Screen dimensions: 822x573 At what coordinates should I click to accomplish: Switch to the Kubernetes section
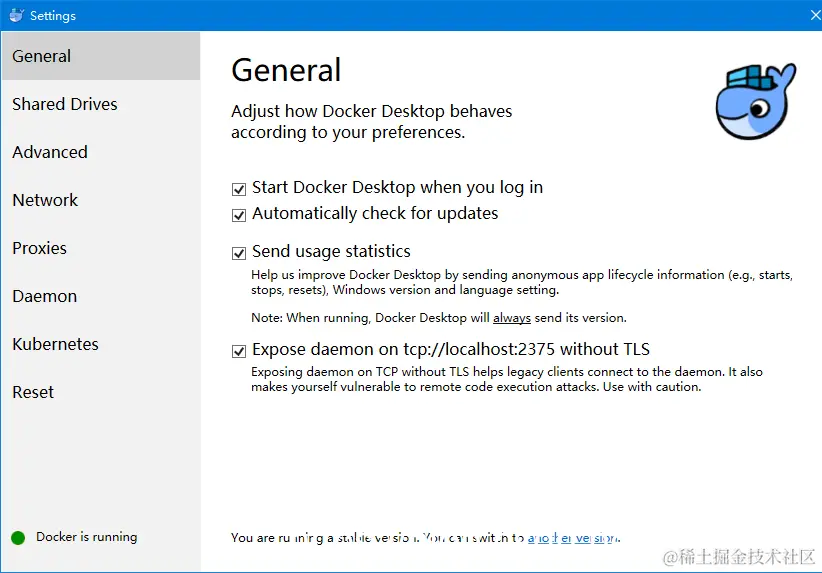pos(101,344)
